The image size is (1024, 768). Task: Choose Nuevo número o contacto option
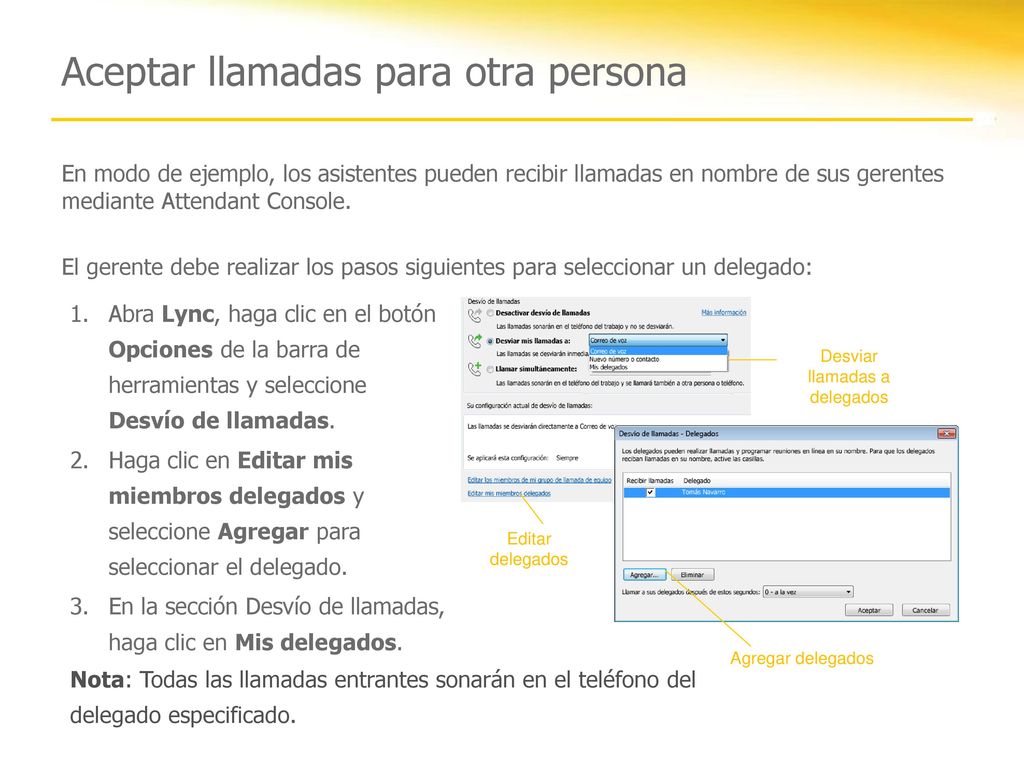[x=658, y=359]
